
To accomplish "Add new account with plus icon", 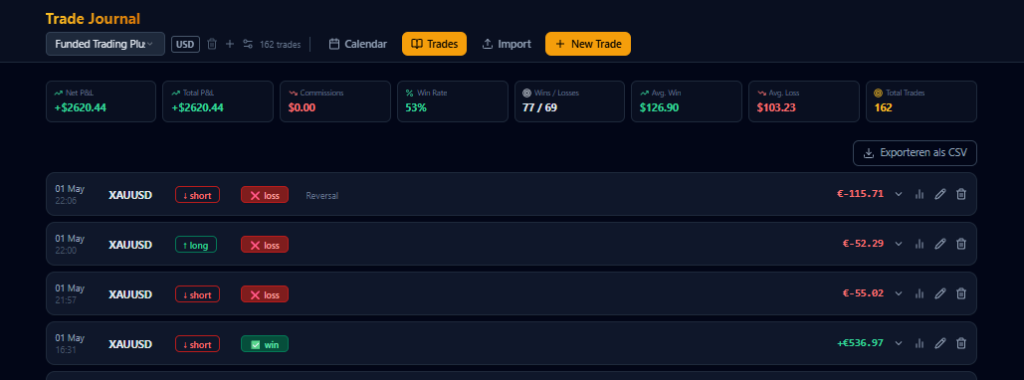I will tap(230, 44).
